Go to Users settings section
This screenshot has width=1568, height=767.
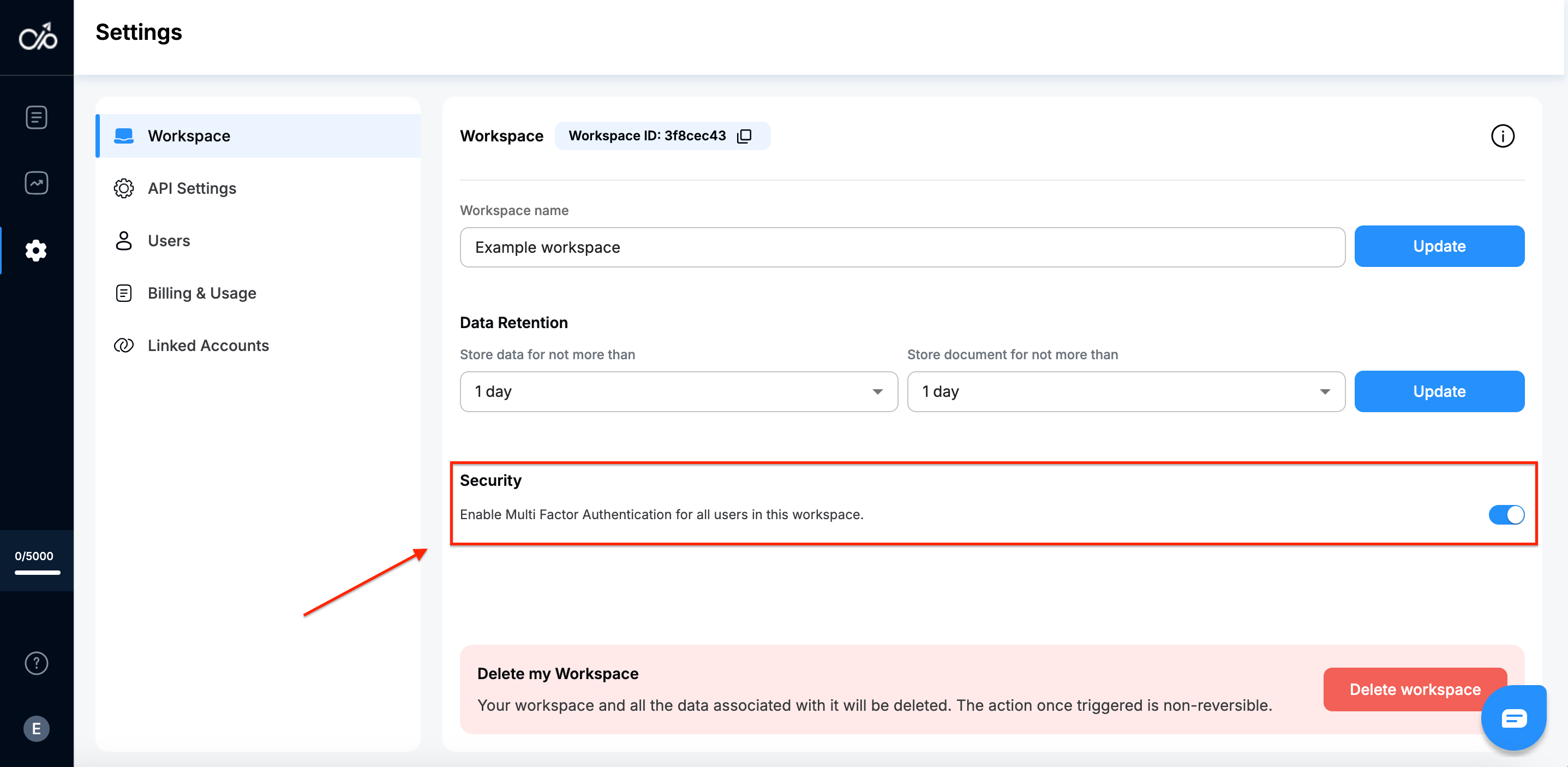coord(169,241)
